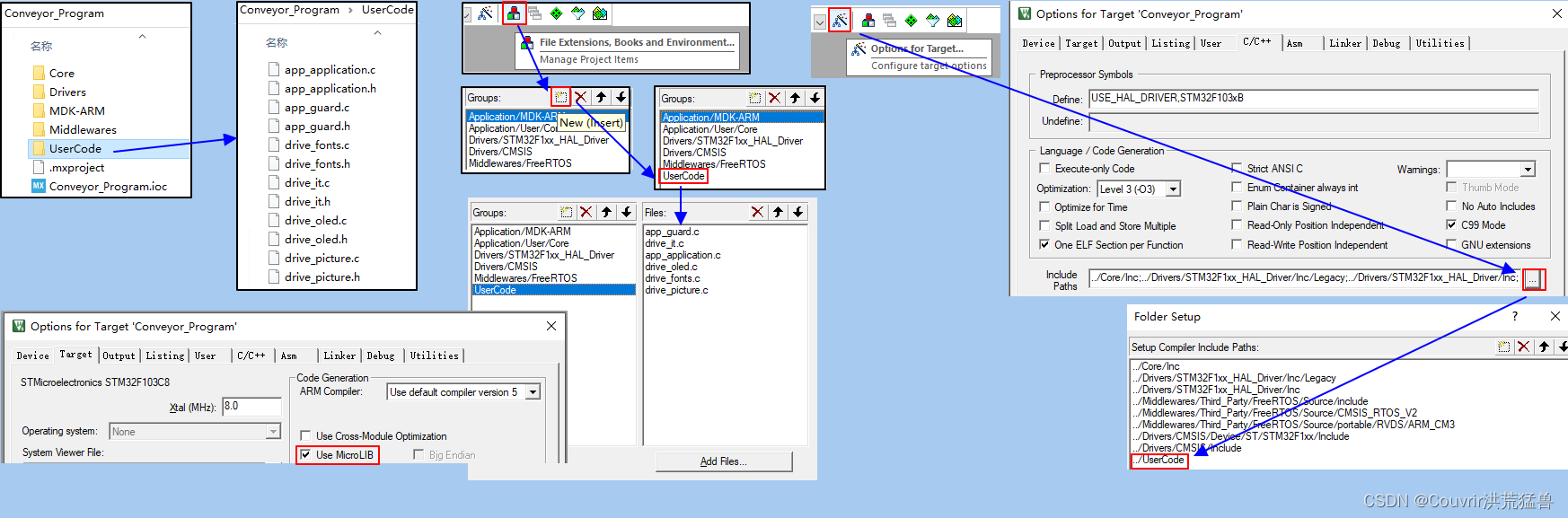Open Utilities tab in dialog with Use MicroLIB
Viewport: 1568px width, 518px height.
435,356
